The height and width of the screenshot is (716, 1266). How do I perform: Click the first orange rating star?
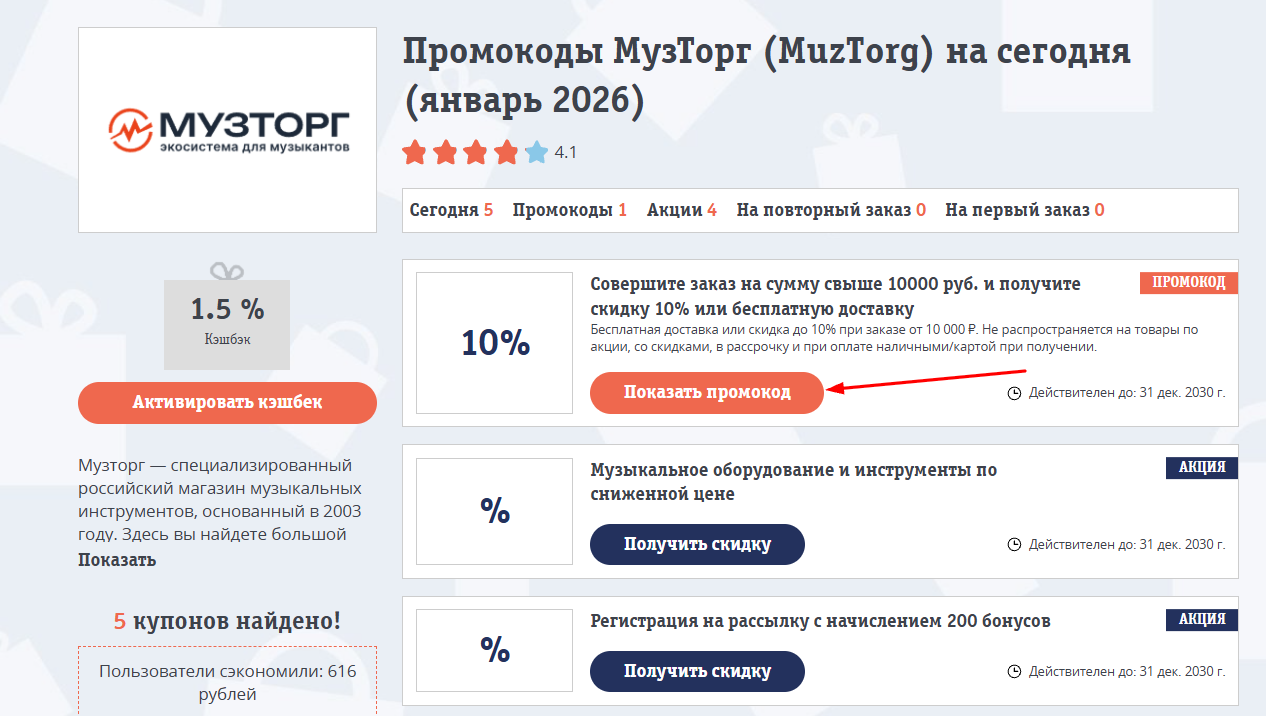[x=414, y=152]
